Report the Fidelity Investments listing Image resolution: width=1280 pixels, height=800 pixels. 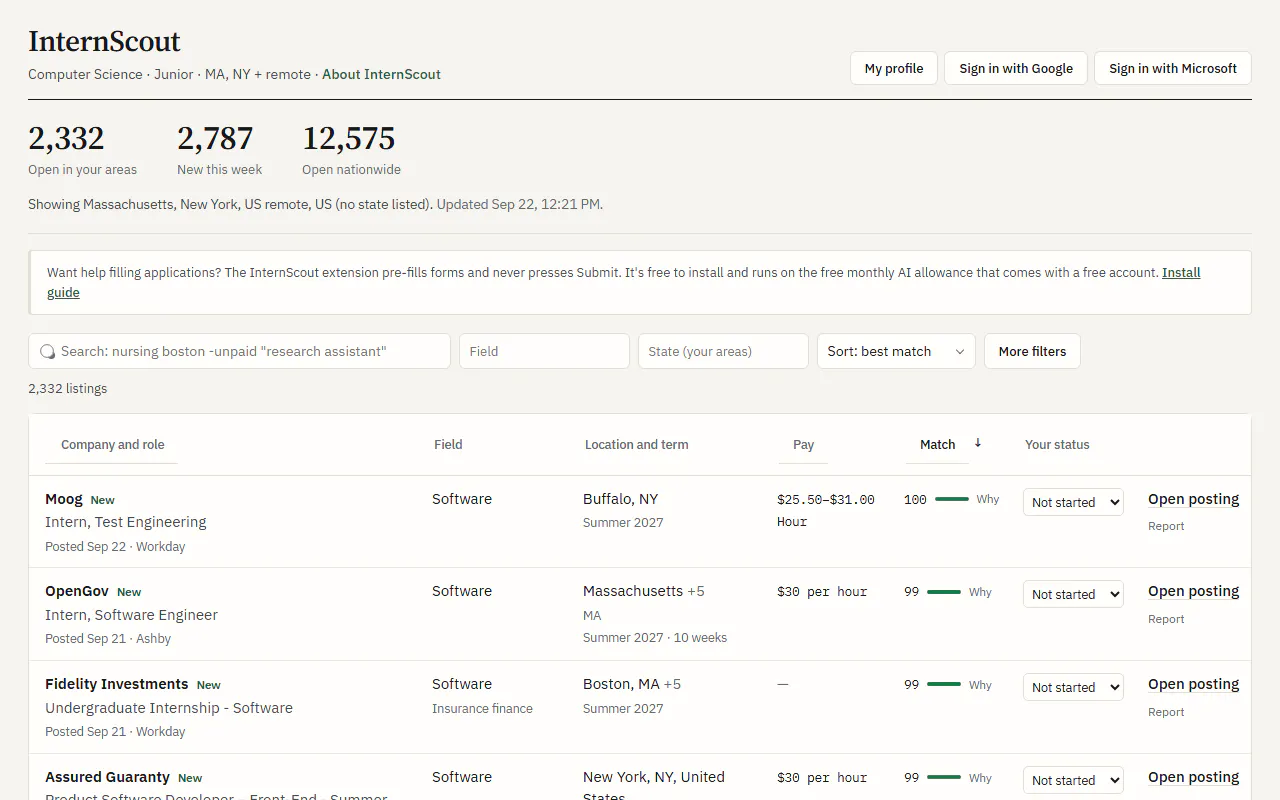coord(1166,712)
